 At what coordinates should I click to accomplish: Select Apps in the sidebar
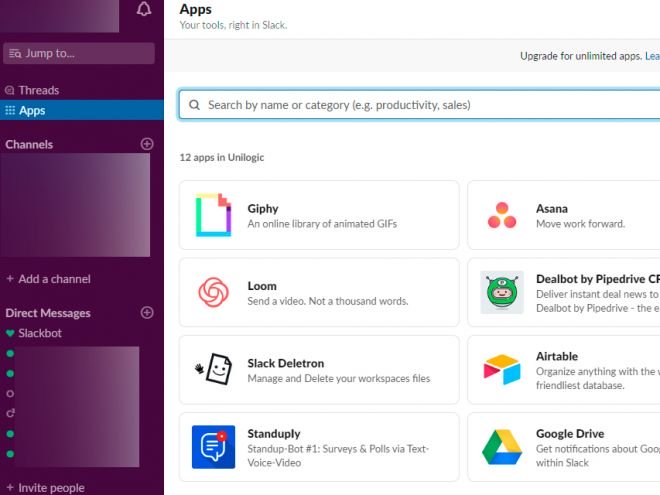[82, 110]
